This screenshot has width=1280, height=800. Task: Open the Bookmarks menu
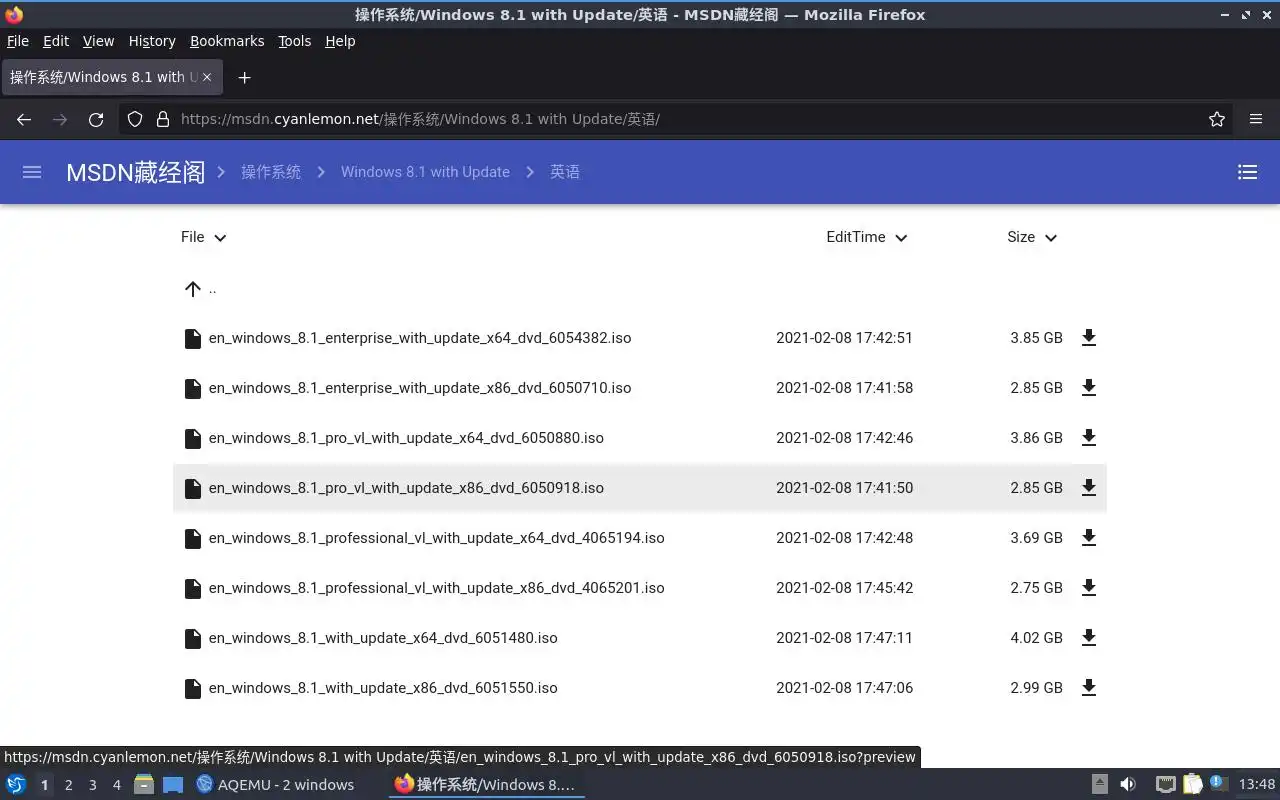[x=227, y=41]
